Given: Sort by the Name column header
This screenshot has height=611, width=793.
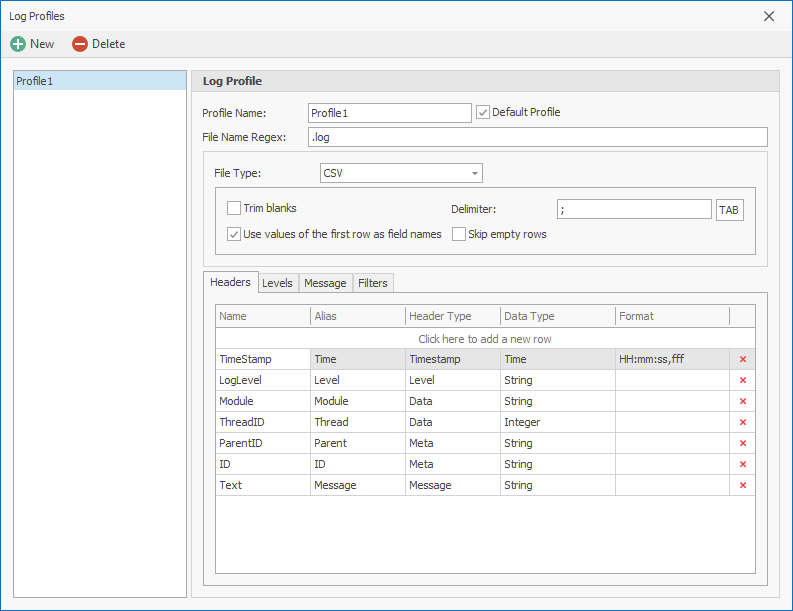Looking at the screenshot, I should (x=262, y=316).
